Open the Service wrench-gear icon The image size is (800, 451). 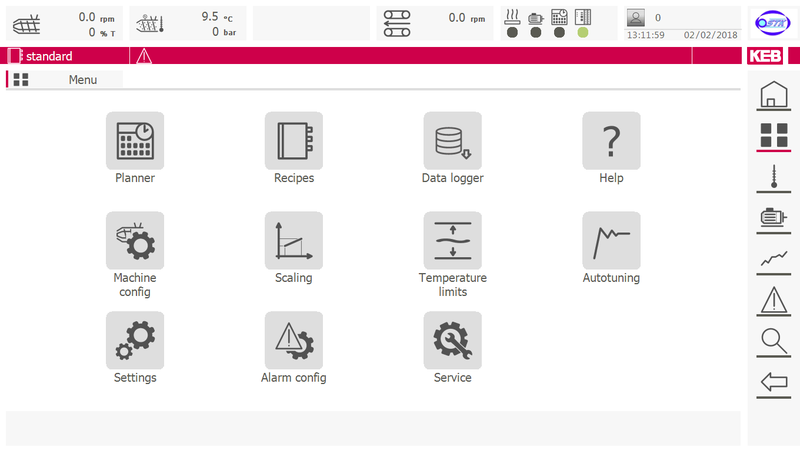(452, 341)
